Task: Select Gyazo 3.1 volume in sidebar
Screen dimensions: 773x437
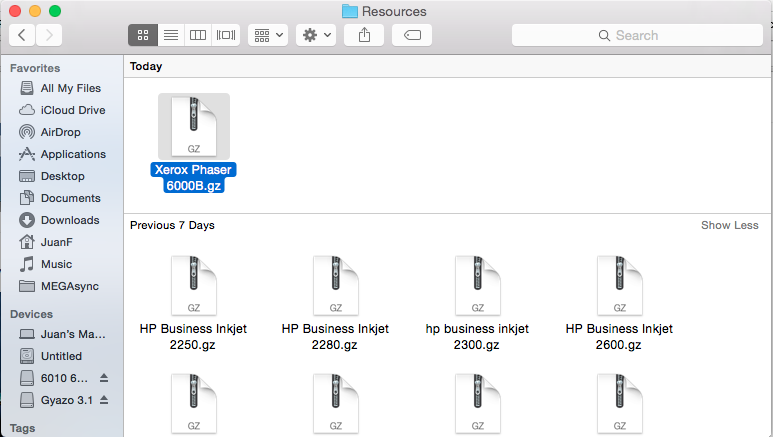Action: [x=54, y=400]
